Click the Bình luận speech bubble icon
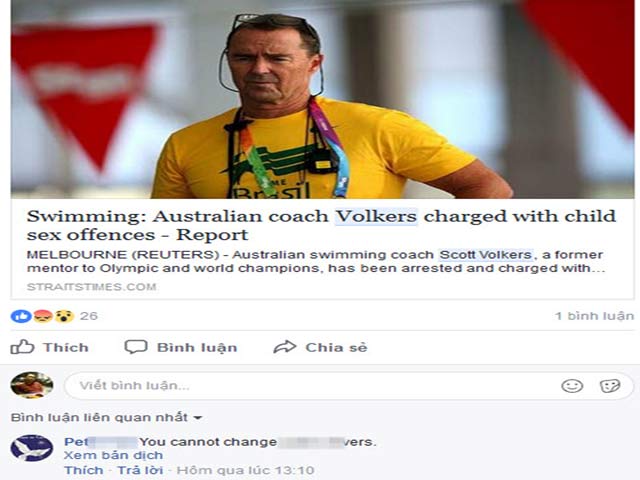Viewport: 640px width, 480px height. (136, 347)
